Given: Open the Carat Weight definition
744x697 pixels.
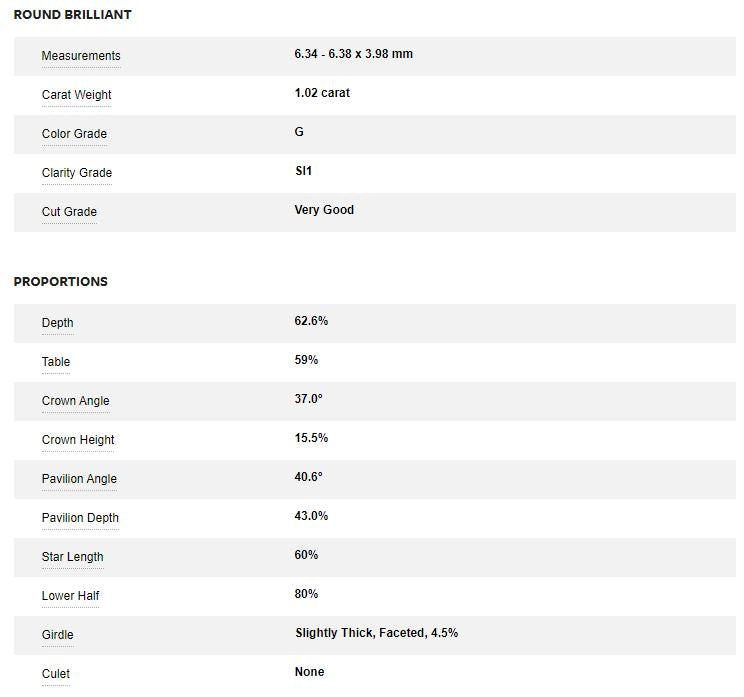Looking at the screenshot, I should click(x=77, y=95).
